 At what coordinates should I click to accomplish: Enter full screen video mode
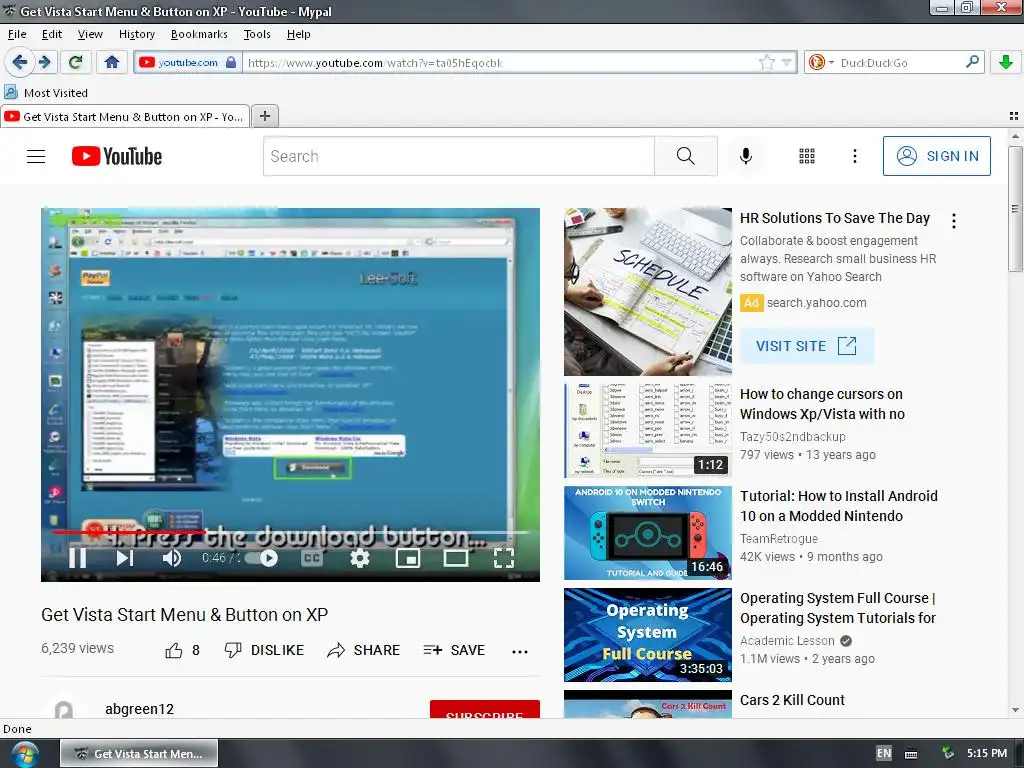(504, 558)
